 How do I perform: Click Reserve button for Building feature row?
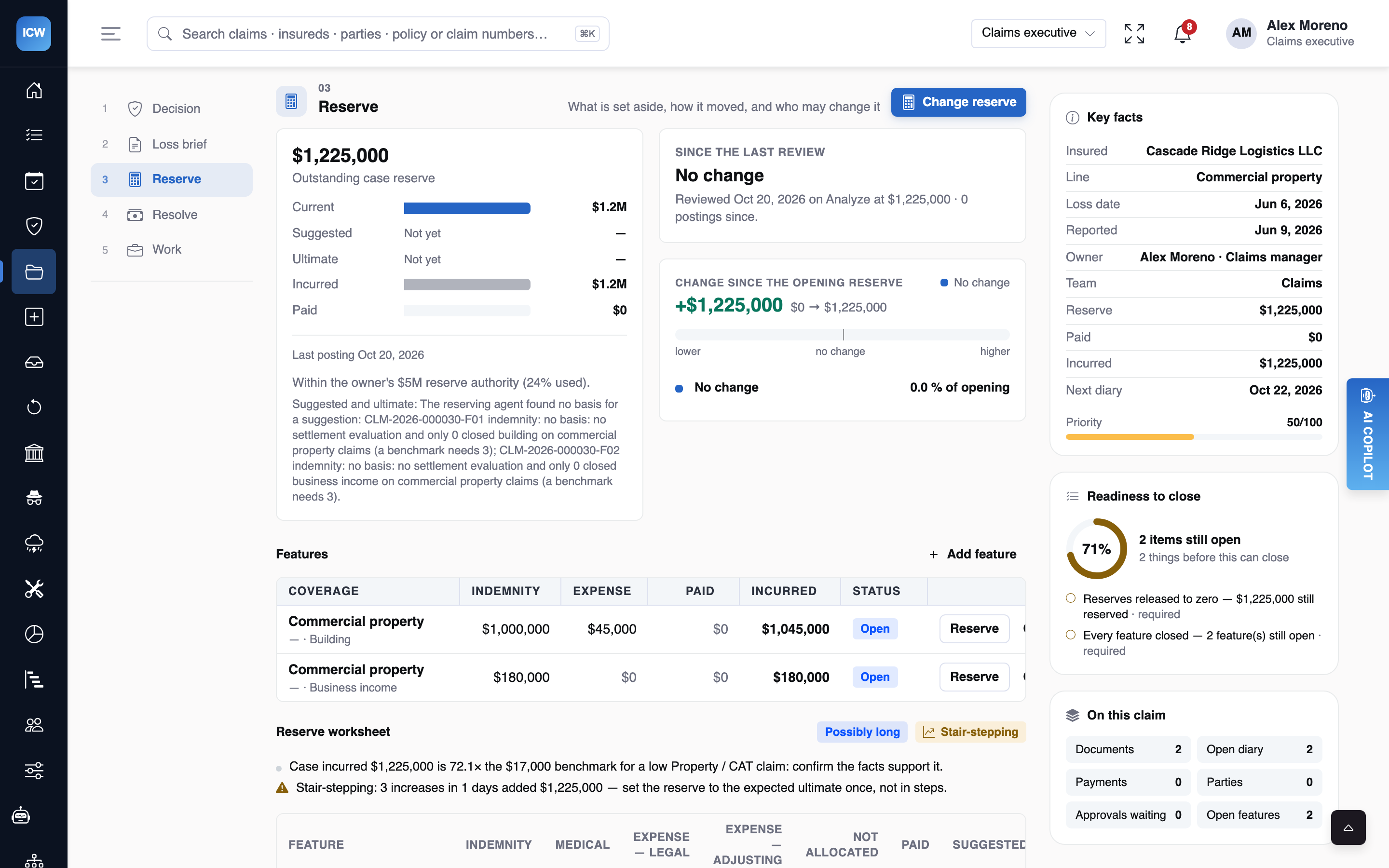[x=974, y=629]
